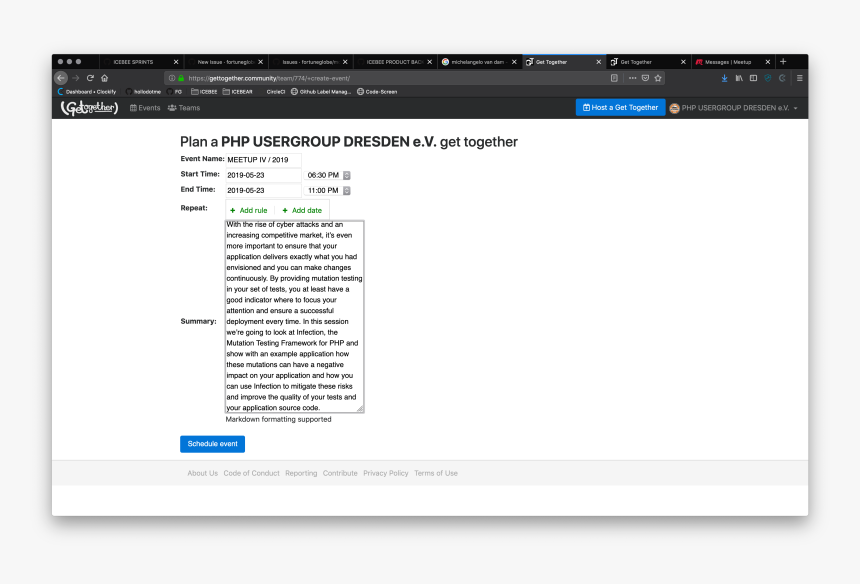
Task: Open the Github Label Manager bookmark
Action: 321,92
